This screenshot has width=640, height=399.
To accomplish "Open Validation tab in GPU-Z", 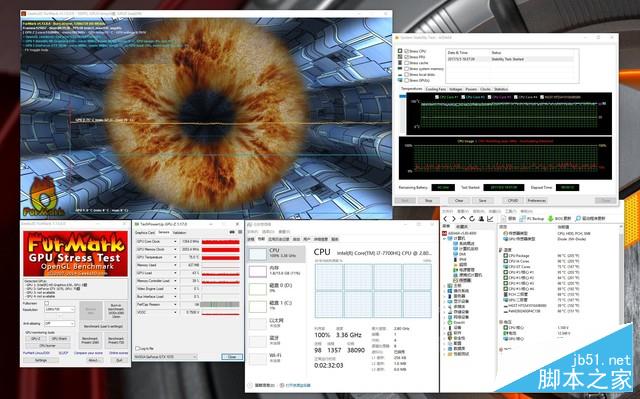I will pos(179,233).
